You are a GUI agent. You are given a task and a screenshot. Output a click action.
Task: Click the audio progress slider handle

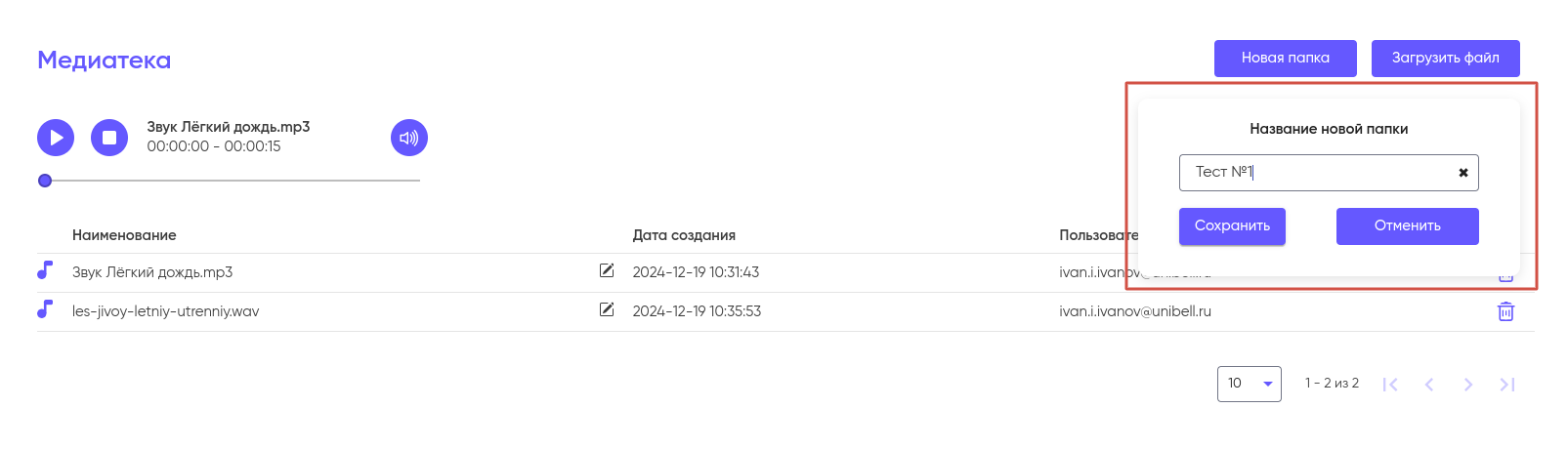click(45, 181)
